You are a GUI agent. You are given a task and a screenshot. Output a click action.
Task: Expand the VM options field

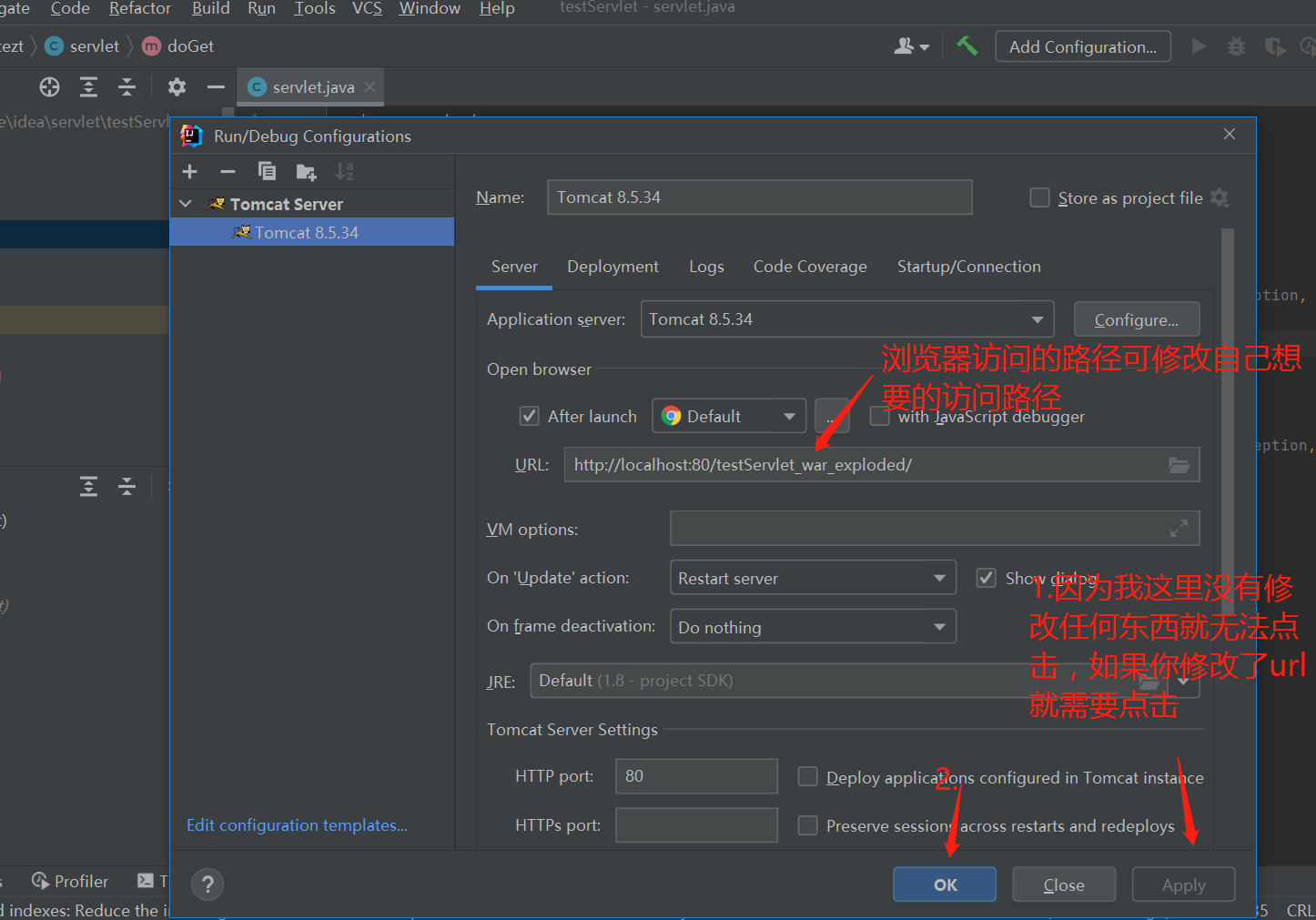(1179, 529)
